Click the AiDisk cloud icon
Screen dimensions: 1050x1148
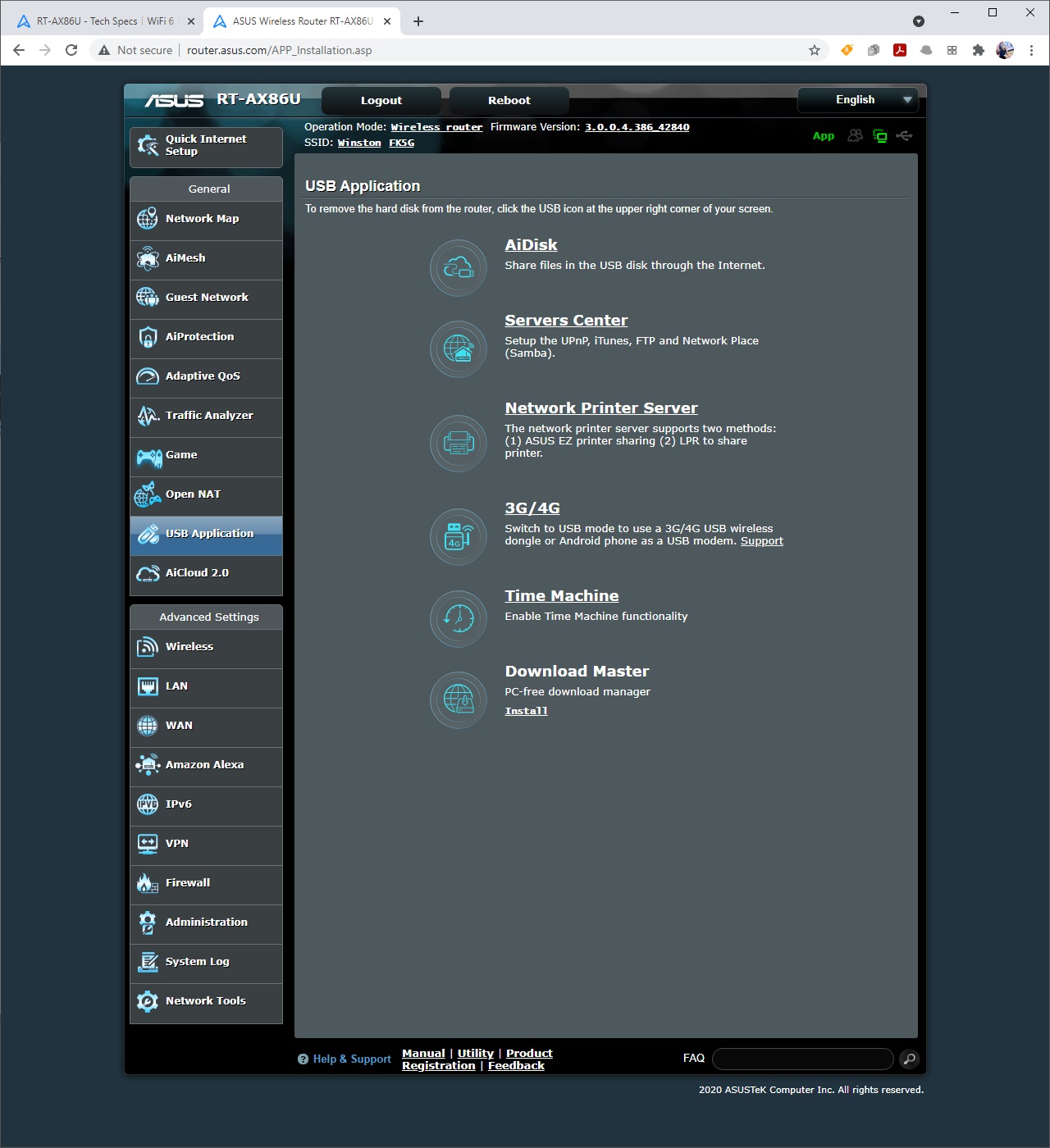pyautogui.click(x=459, y=268)
